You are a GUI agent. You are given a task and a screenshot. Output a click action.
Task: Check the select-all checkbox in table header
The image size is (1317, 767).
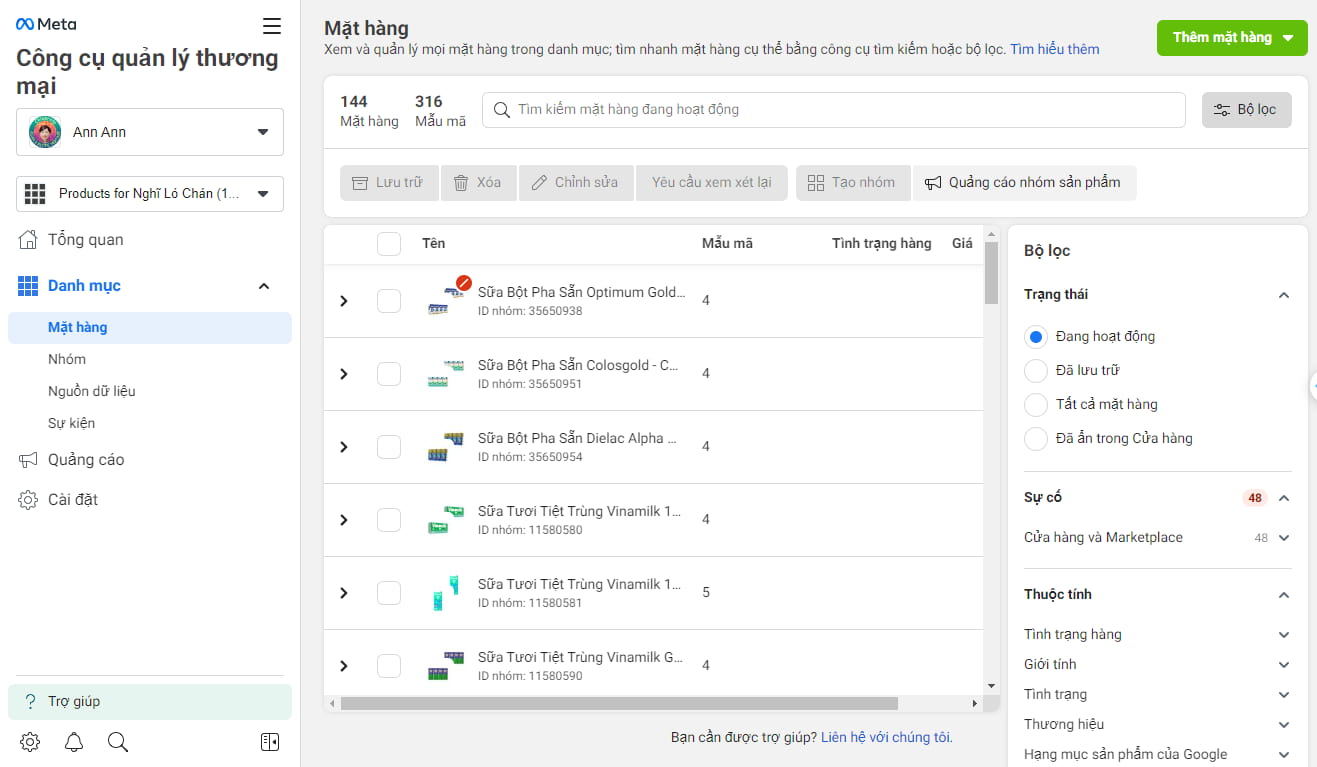click(x=388, y=243)
